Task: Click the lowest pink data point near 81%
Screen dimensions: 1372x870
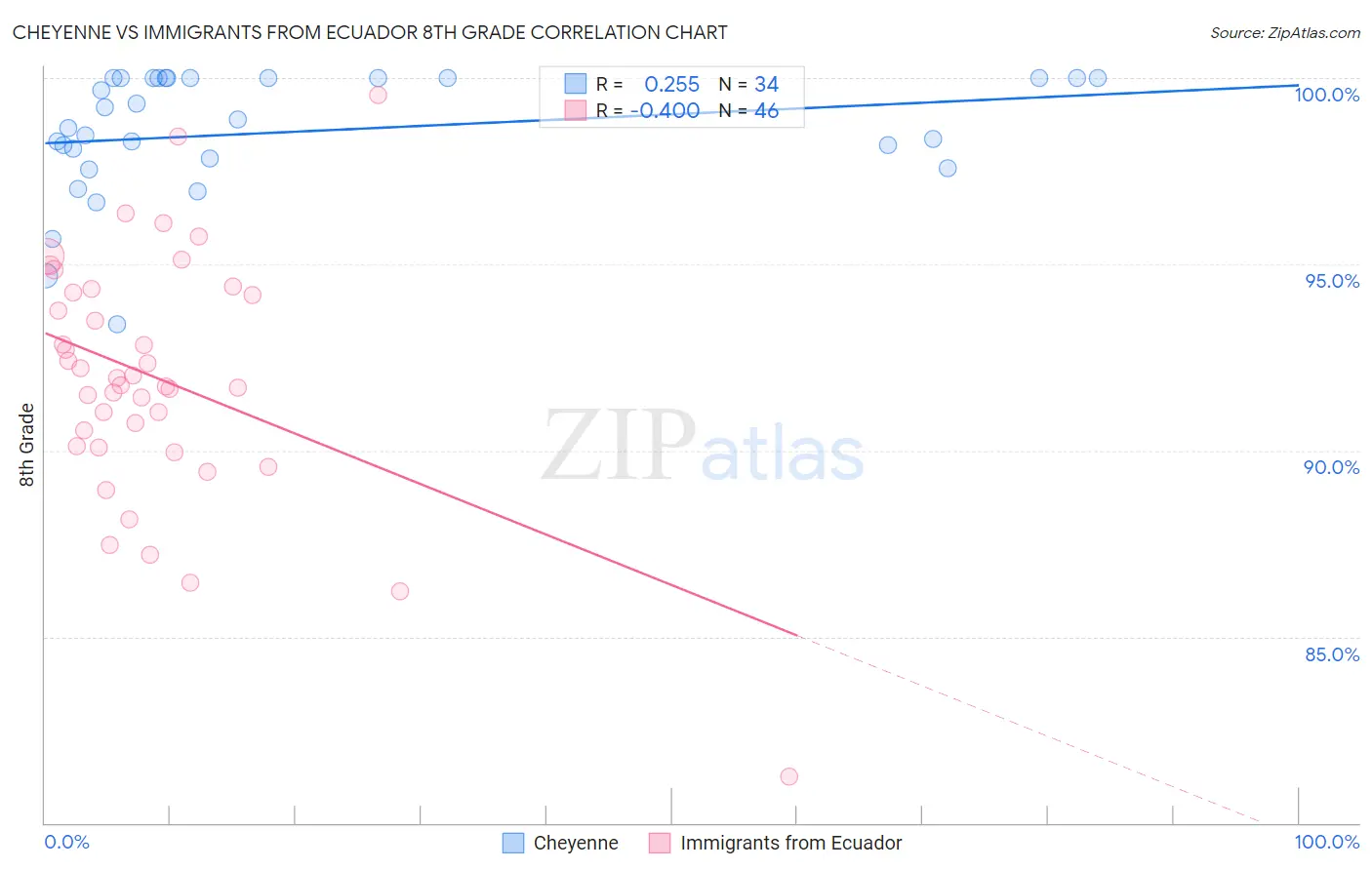Action: tap(789, 776)
